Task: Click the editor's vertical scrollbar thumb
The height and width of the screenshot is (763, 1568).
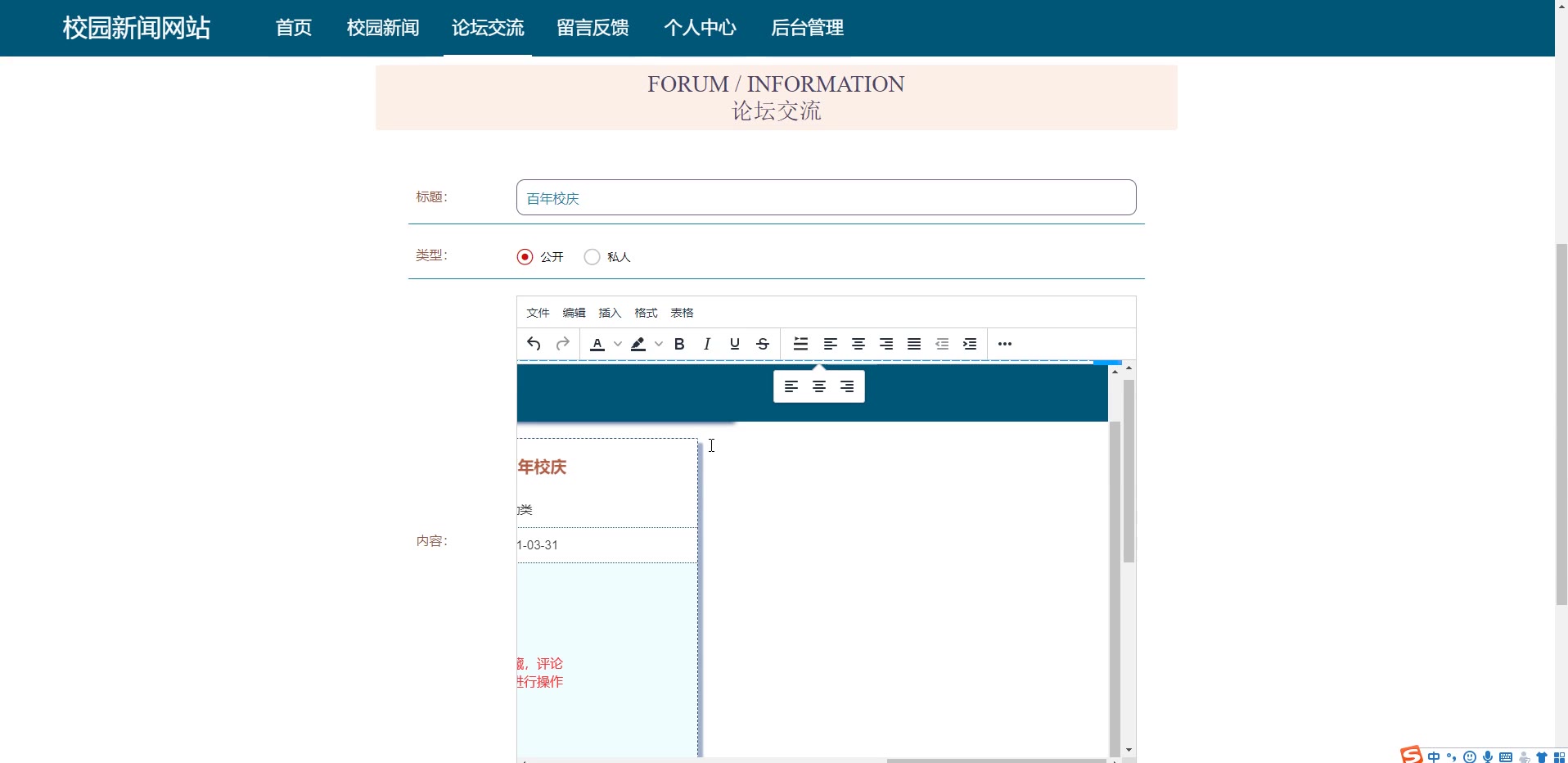Action: point(1129,471)
